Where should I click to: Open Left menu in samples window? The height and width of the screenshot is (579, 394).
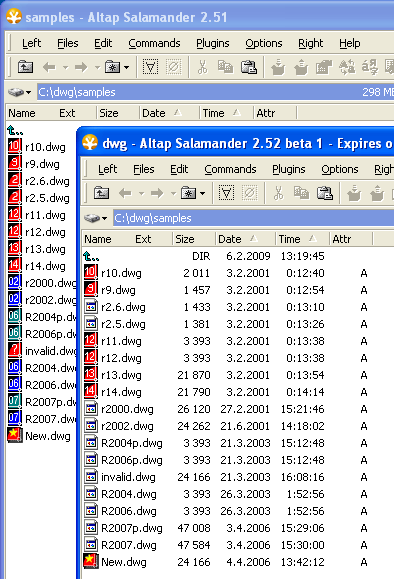point(31,43)
